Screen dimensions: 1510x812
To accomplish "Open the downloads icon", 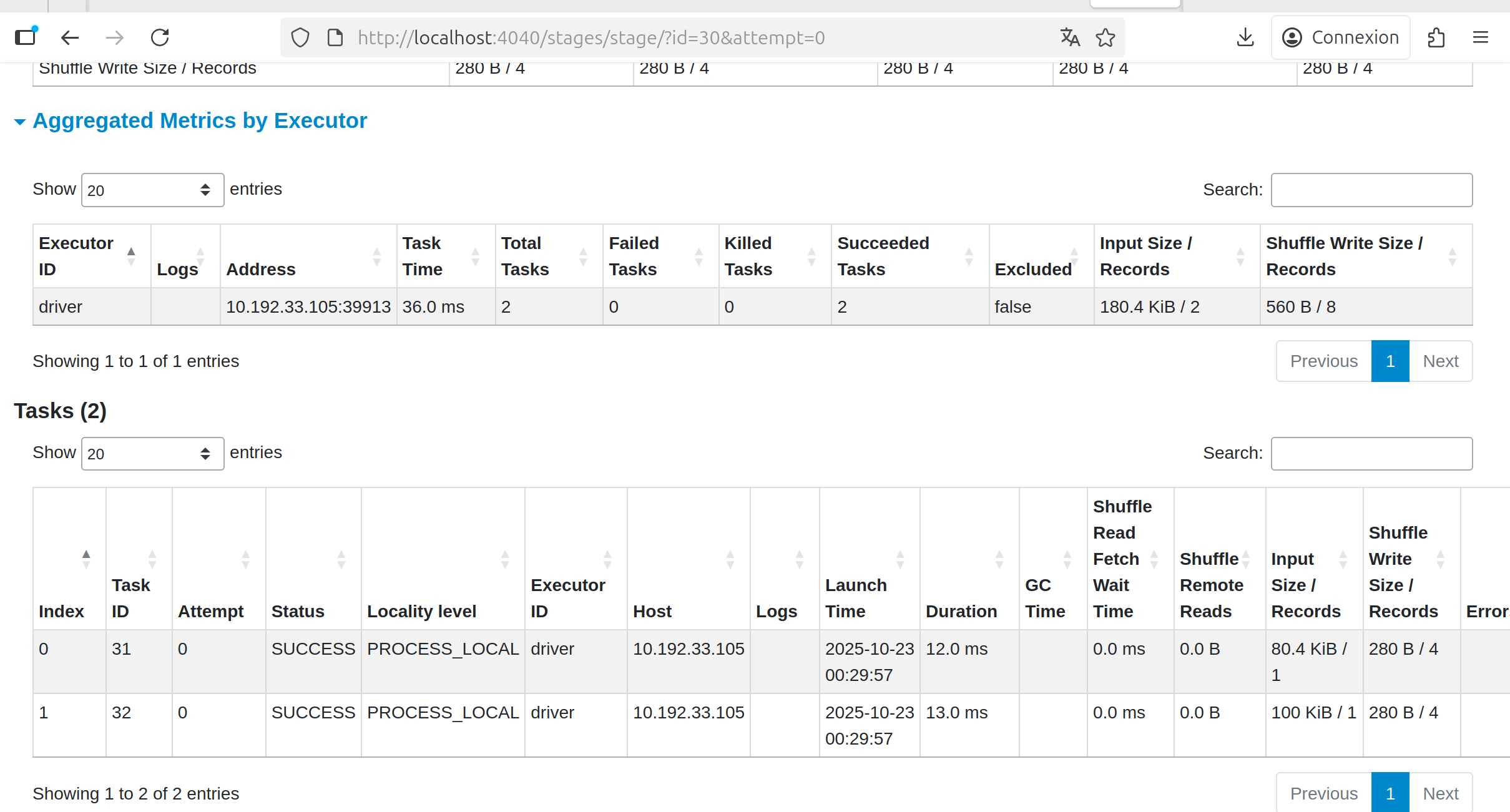I will [x=1245, y=37].
